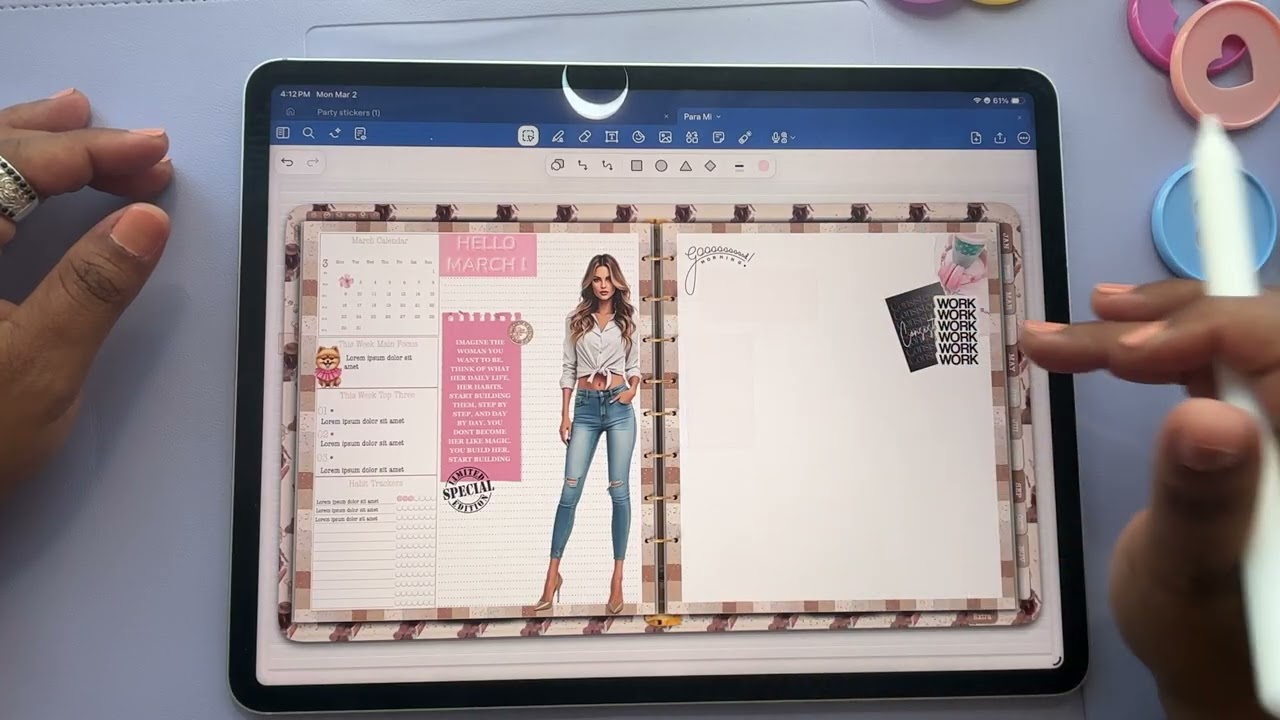The height and width of the screenshot is (720, 1280).
Task: Select the eraser tool
Action: [585, 137]
